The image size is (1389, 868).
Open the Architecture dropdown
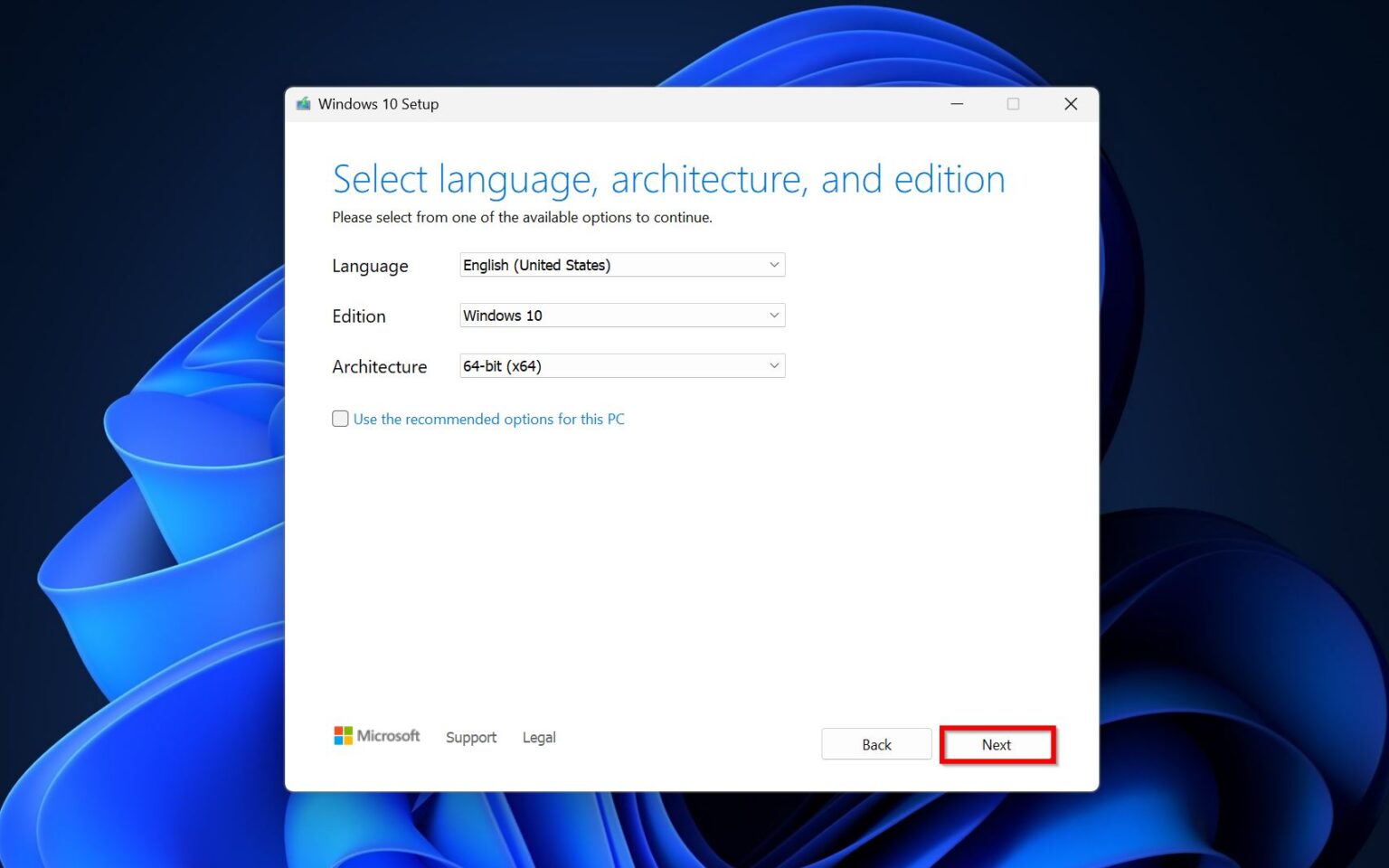621,365
